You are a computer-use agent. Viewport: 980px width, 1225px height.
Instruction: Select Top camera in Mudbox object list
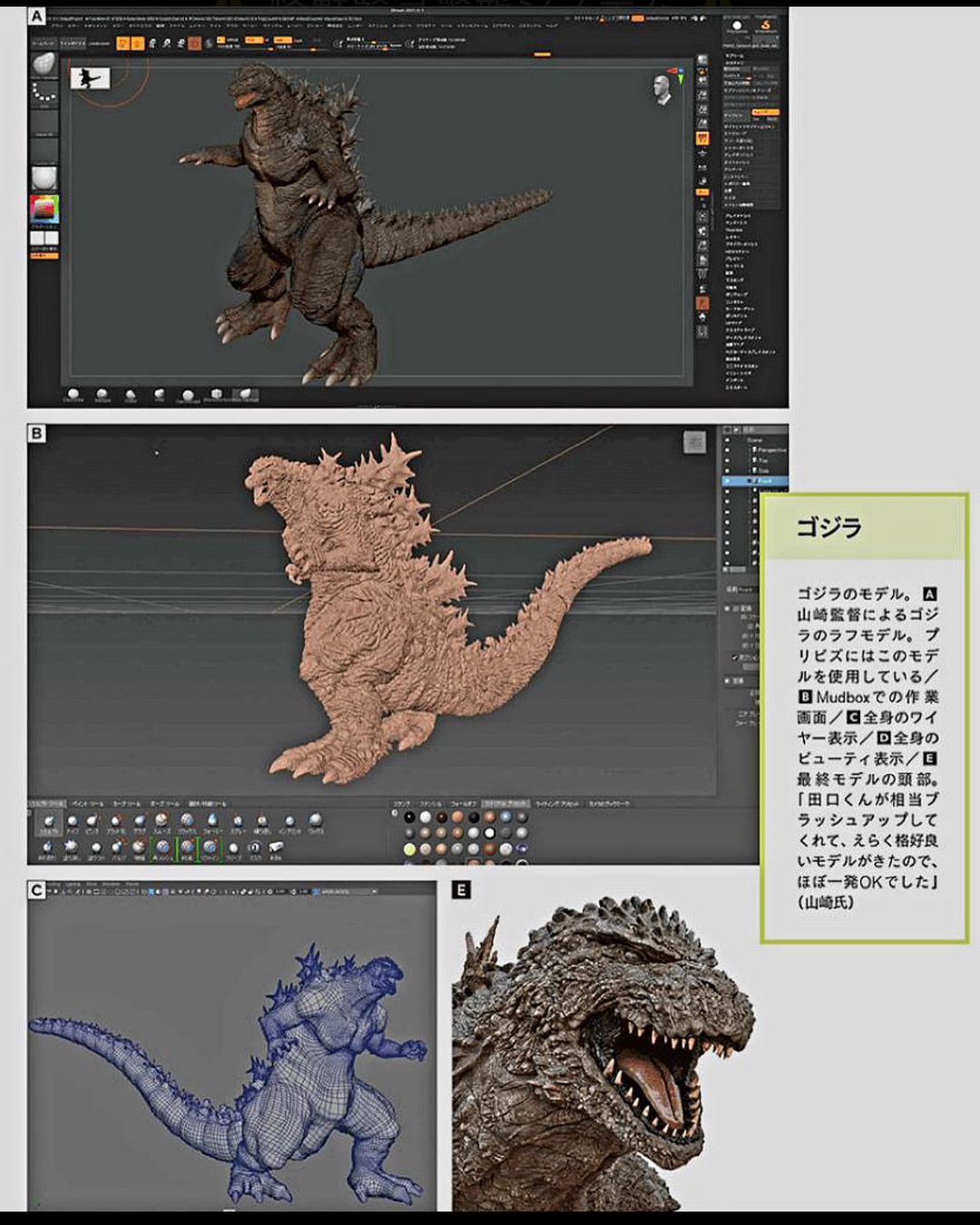click(x=760, y=460)
